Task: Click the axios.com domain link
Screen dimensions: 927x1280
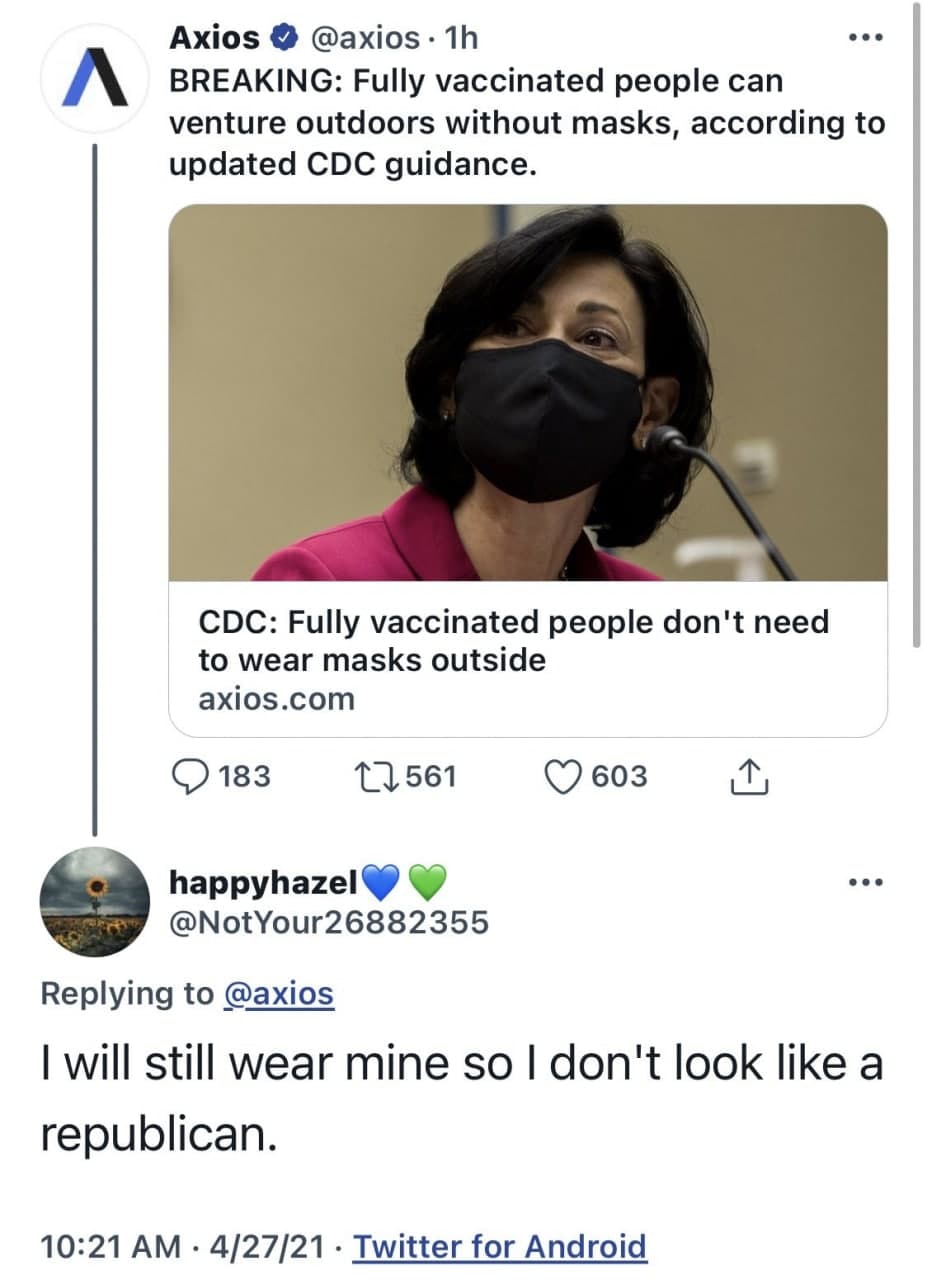Action: pos(277,698)
